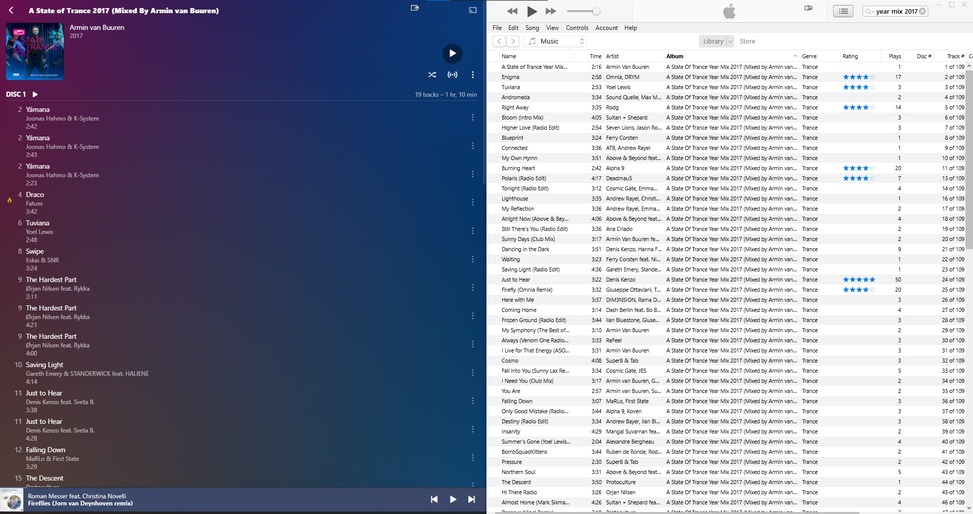Click the iTunes search field with 'year mix 2017'
This screenshot has height=514, width=973.
(895, 11)
